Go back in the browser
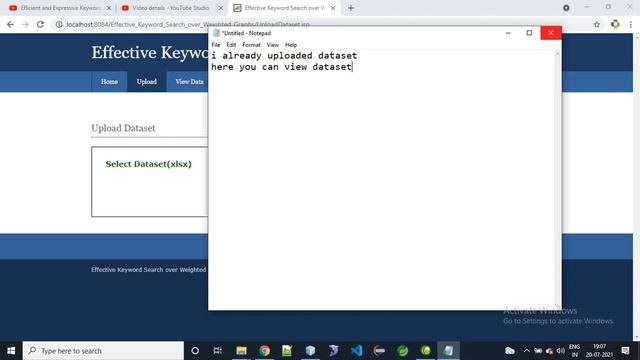 pos(10,24)
